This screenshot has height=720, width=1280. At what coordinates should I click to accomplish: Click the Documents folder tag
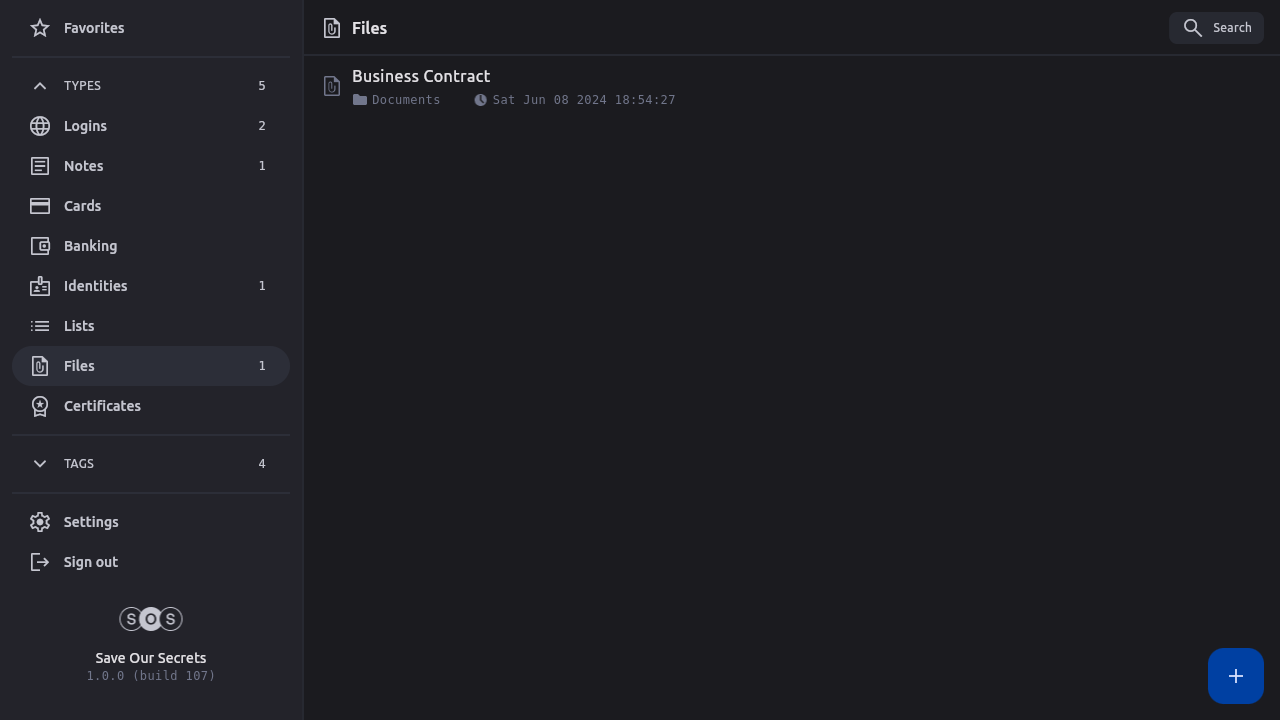397,100
